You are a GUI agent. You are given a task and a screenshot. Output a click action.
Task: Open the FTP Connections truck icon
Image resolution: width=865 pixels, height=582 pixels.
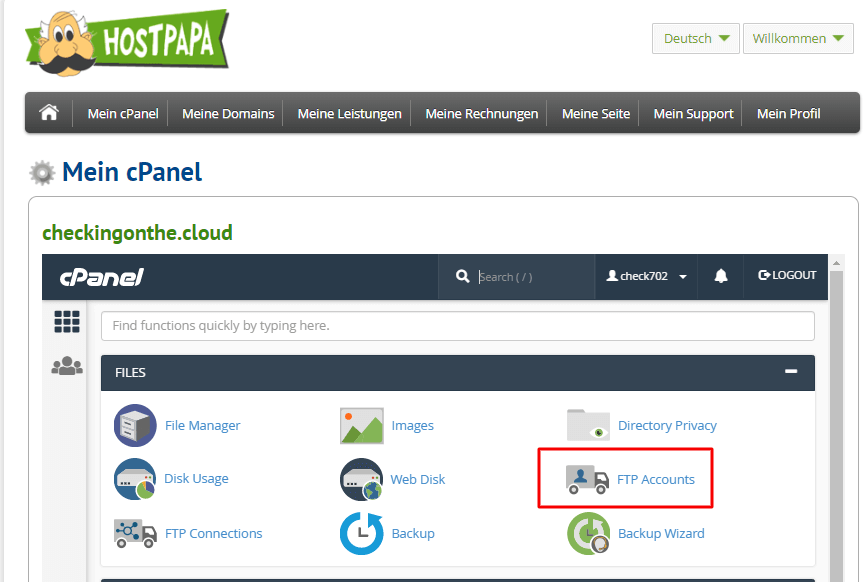click(x=135, y=533)
